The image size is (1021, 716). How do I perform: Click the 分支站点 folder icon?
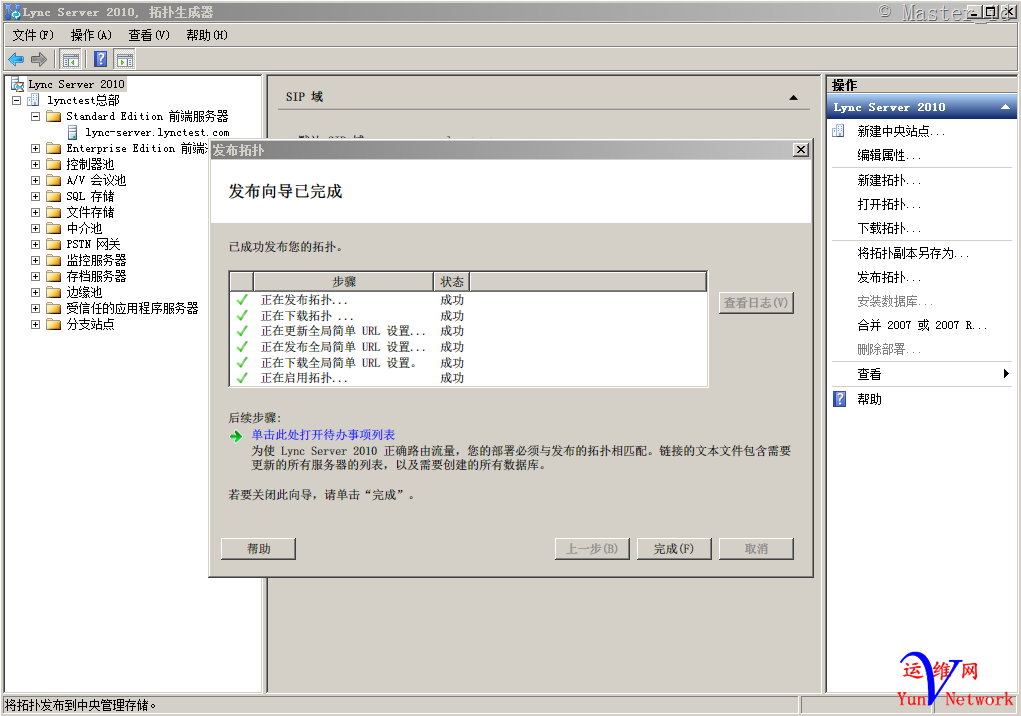coord(54,324)
